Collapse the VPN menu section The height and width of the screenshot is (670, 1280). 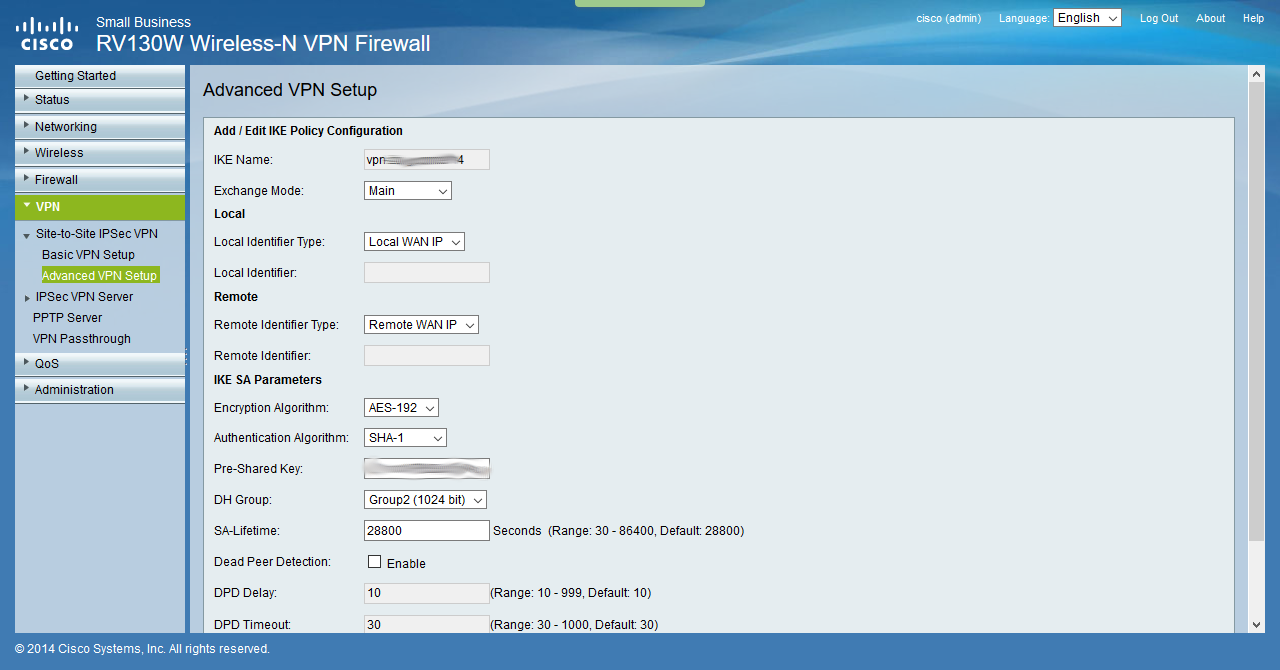coord(26,206)
